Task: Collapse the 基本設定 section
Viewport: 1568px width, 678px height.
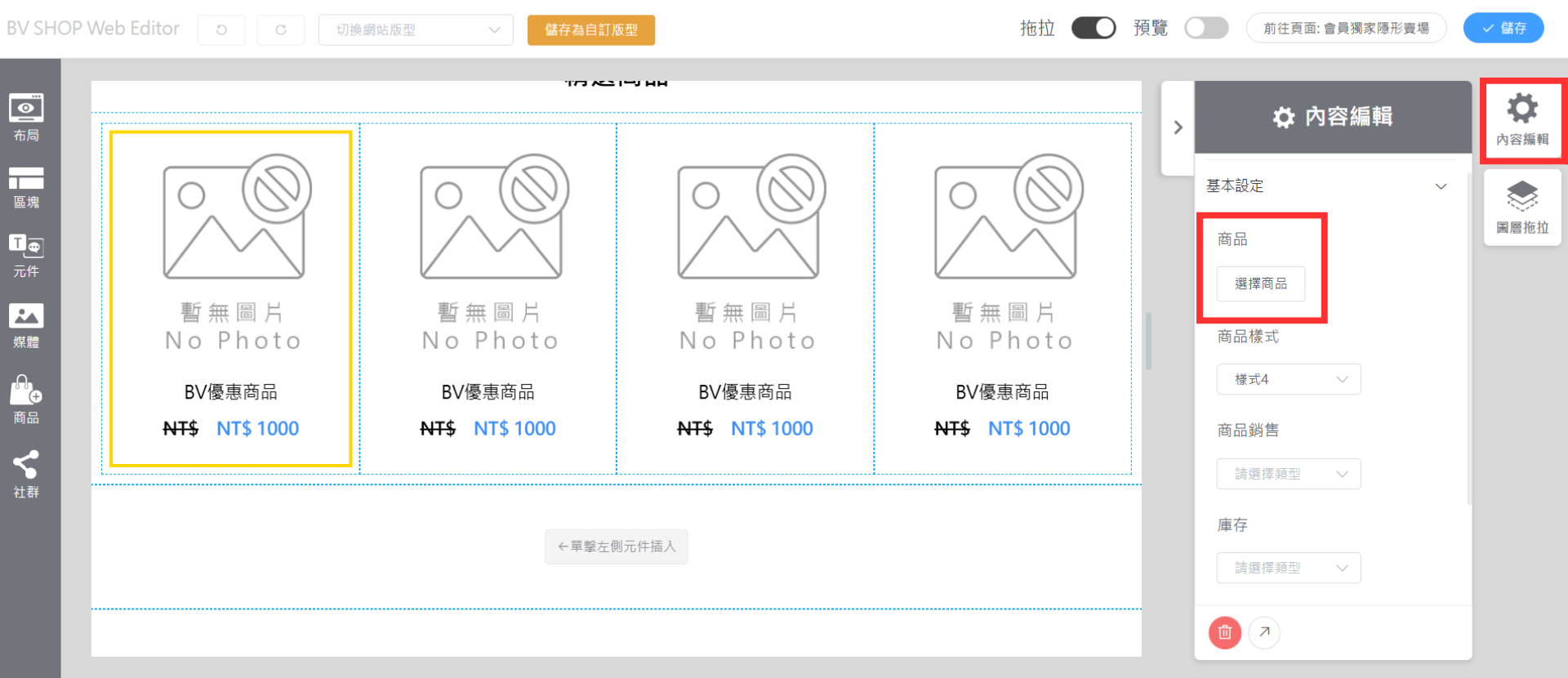Action: click(x=1326, y=186)
